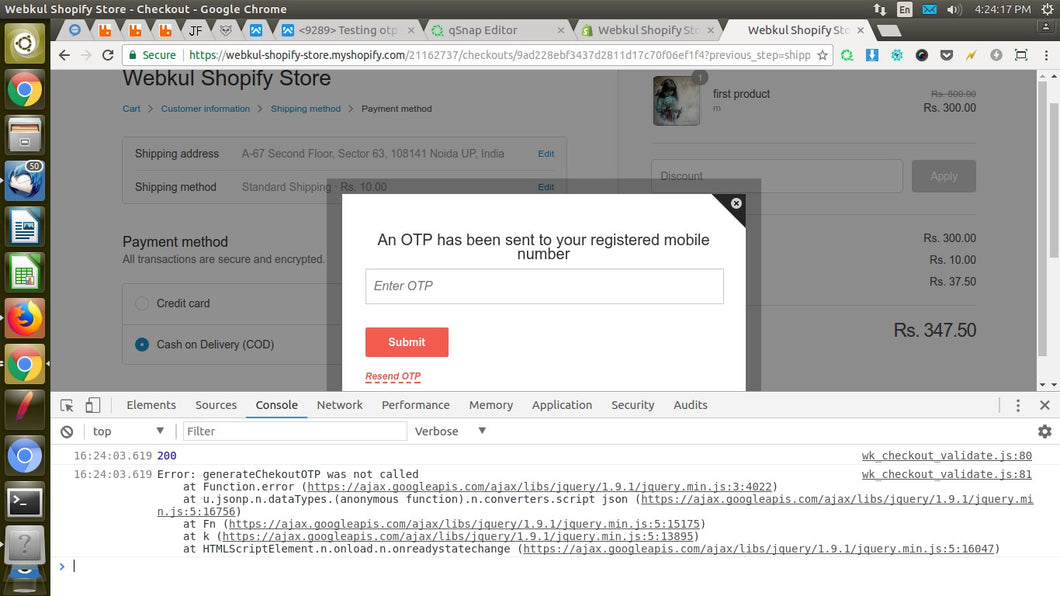Viewport: 1060px width, 596px height.
Task: Switch to the Network tab
Action: [x=339, y=405]
